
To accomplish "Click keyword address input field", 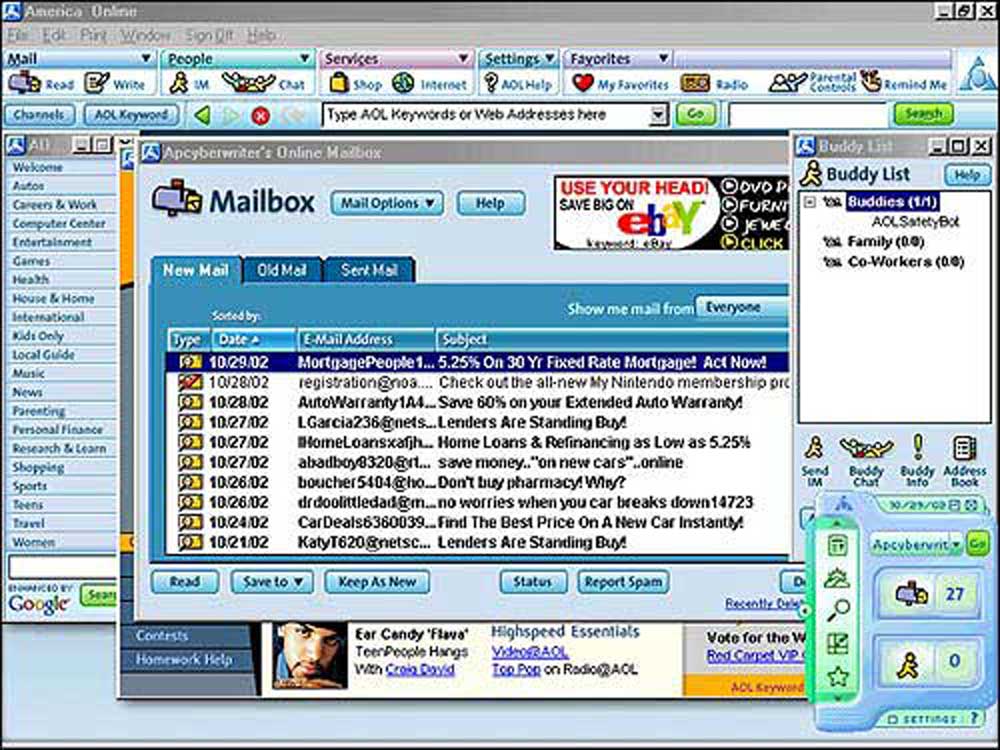I will tap(487, 115).
